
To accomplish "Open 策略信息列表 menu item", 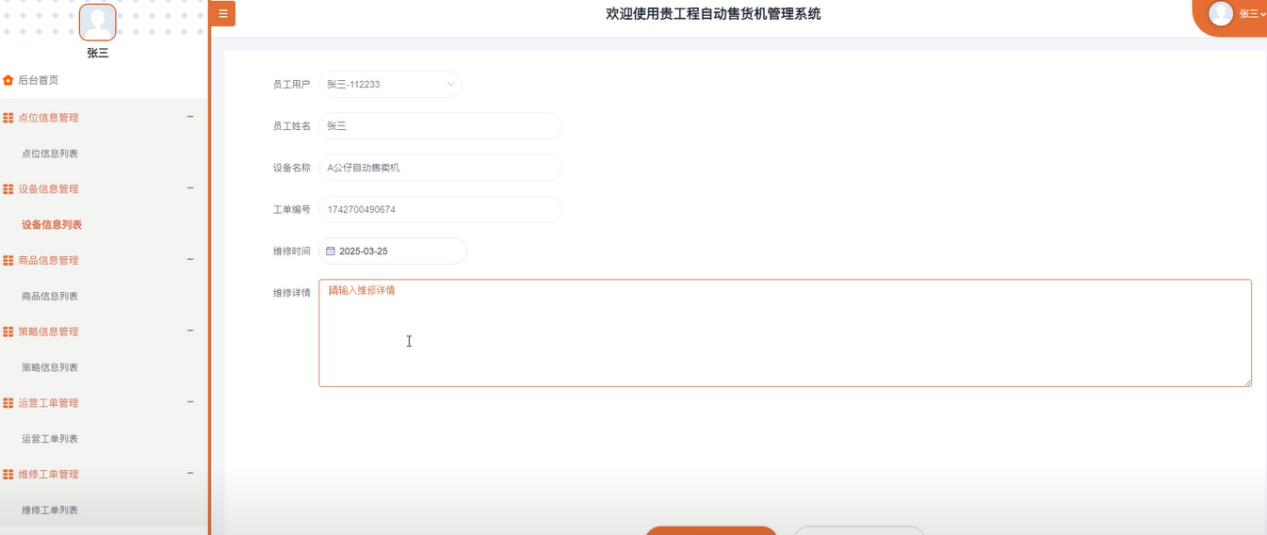I will 50,368.
